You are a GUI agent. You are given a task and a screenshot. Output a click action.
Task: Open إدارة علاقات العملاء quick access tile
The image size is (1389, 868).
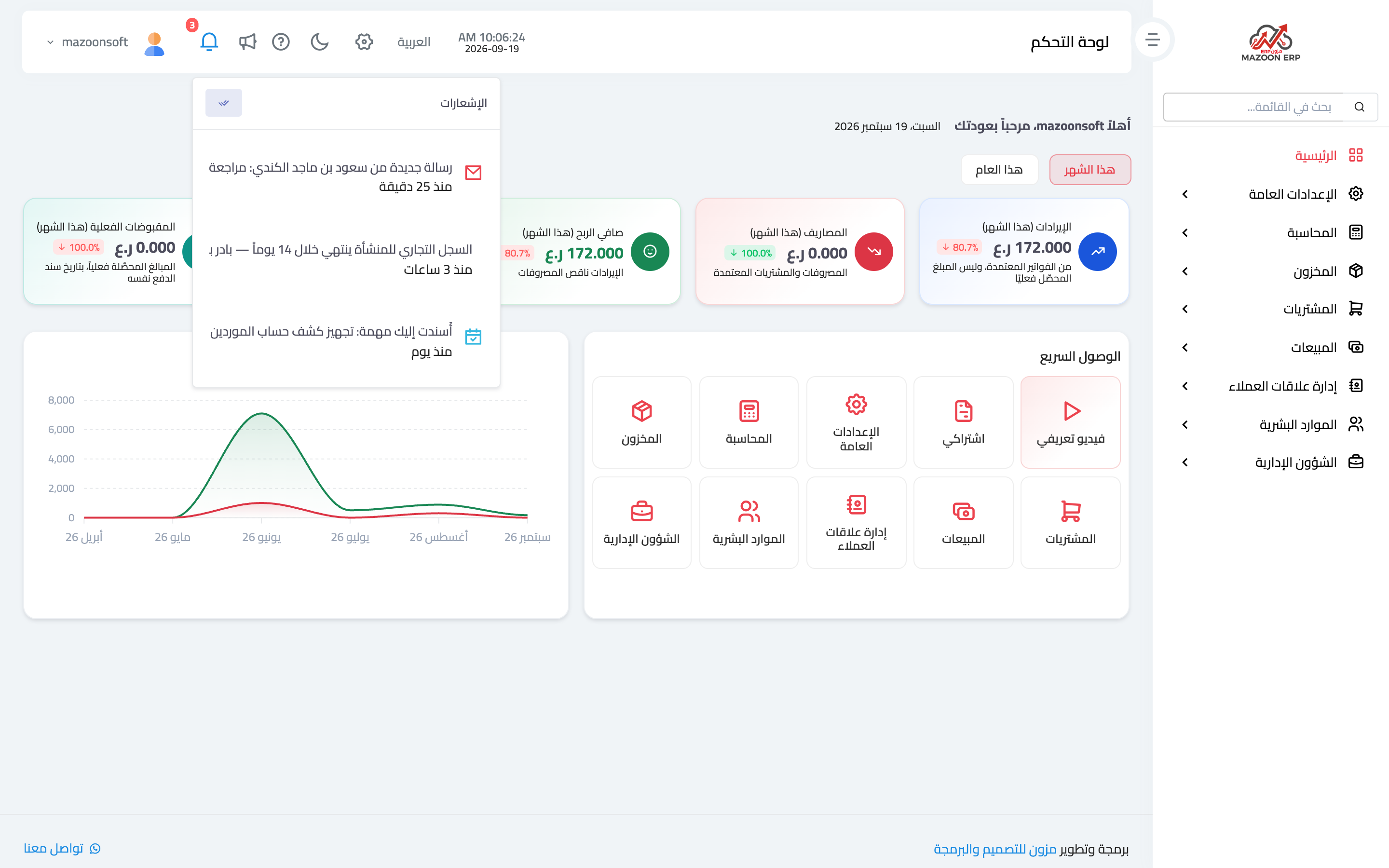coord(856,522)
